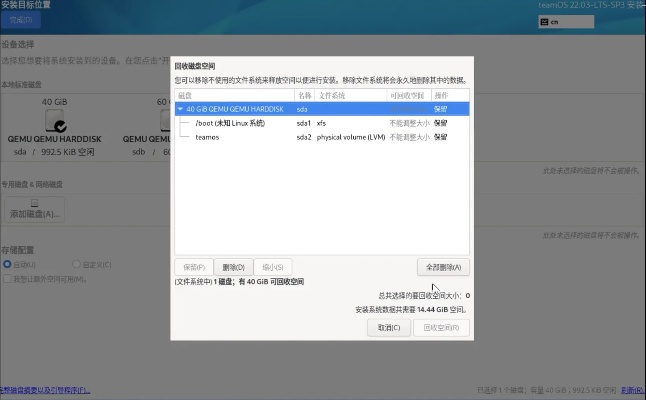The image size is (646, 400).
Task: Cancel the dialog with 取消(C)
Action: [x=389, y=328]
